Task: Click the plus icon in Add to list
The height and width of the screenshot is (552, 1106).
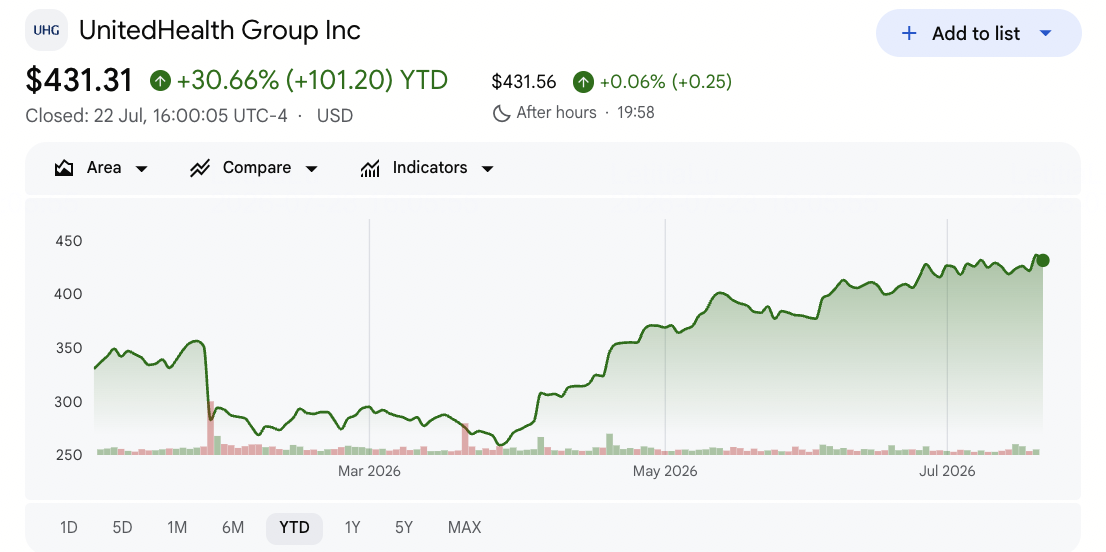Action: tap(909, 33)
